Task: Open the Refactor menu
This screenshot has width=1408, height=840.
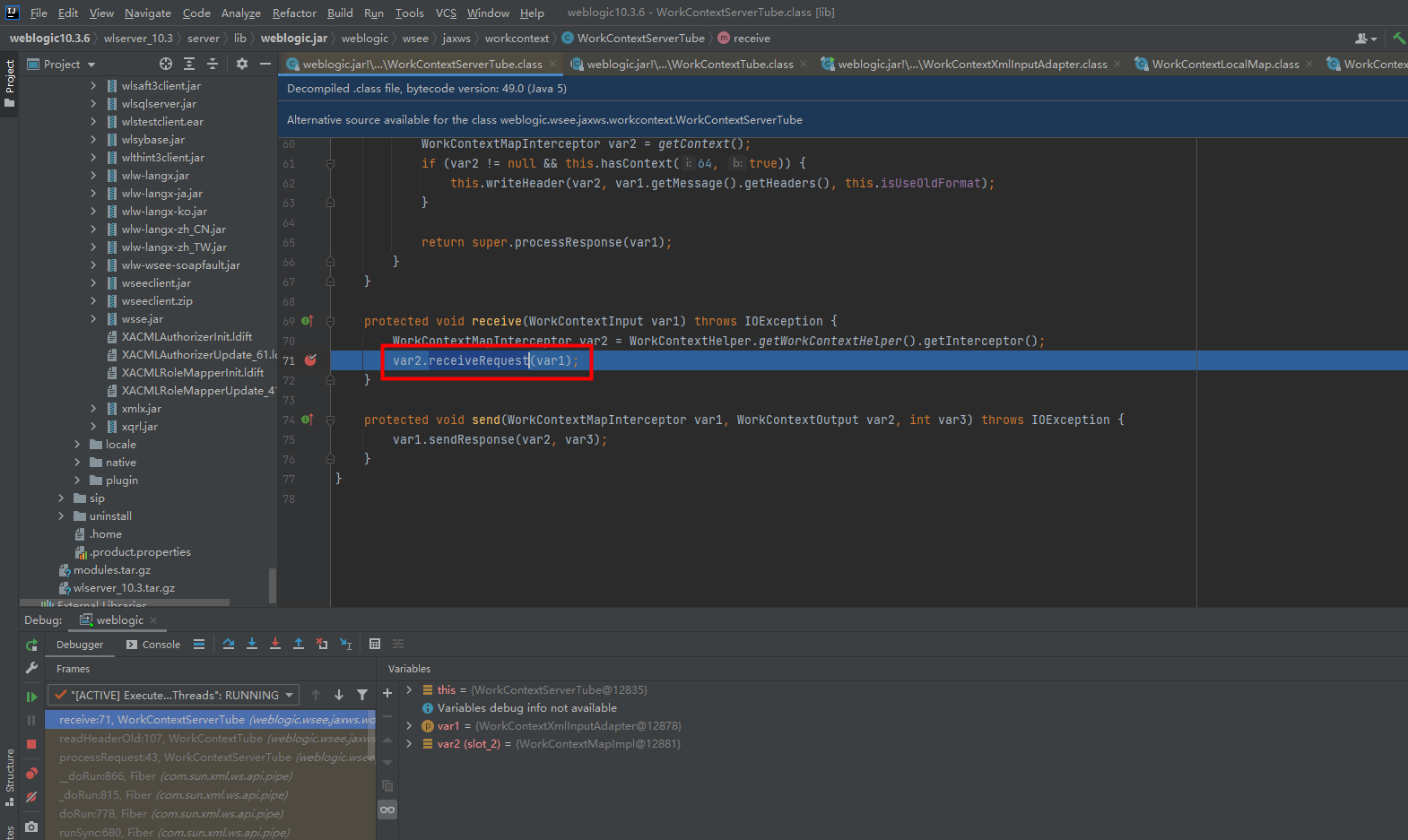Action: (x=294, y=13)
